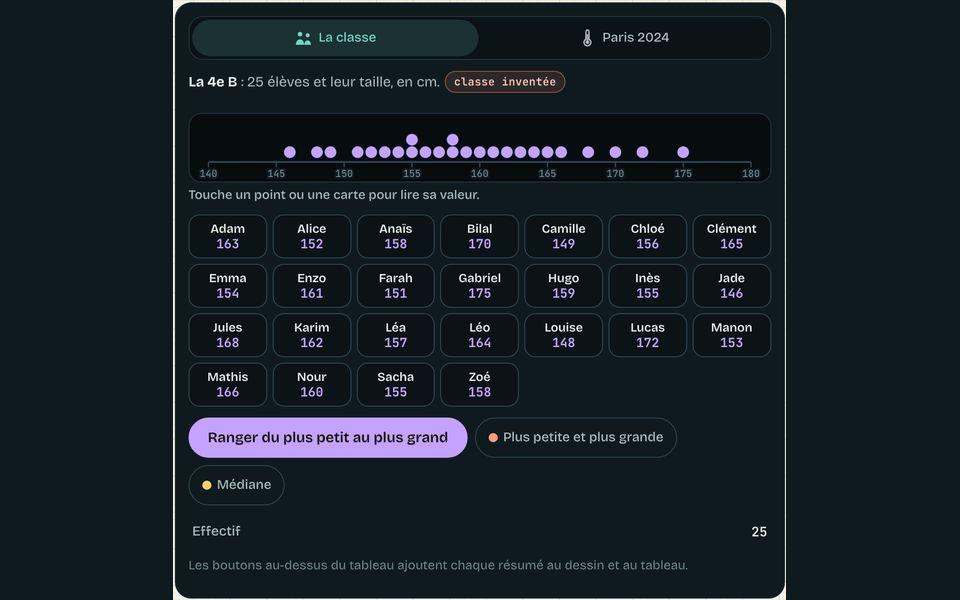Image resolution: width=960 pixels, height=600 pixels.
Task: Tap the Jules card
Action: point(228,336)
